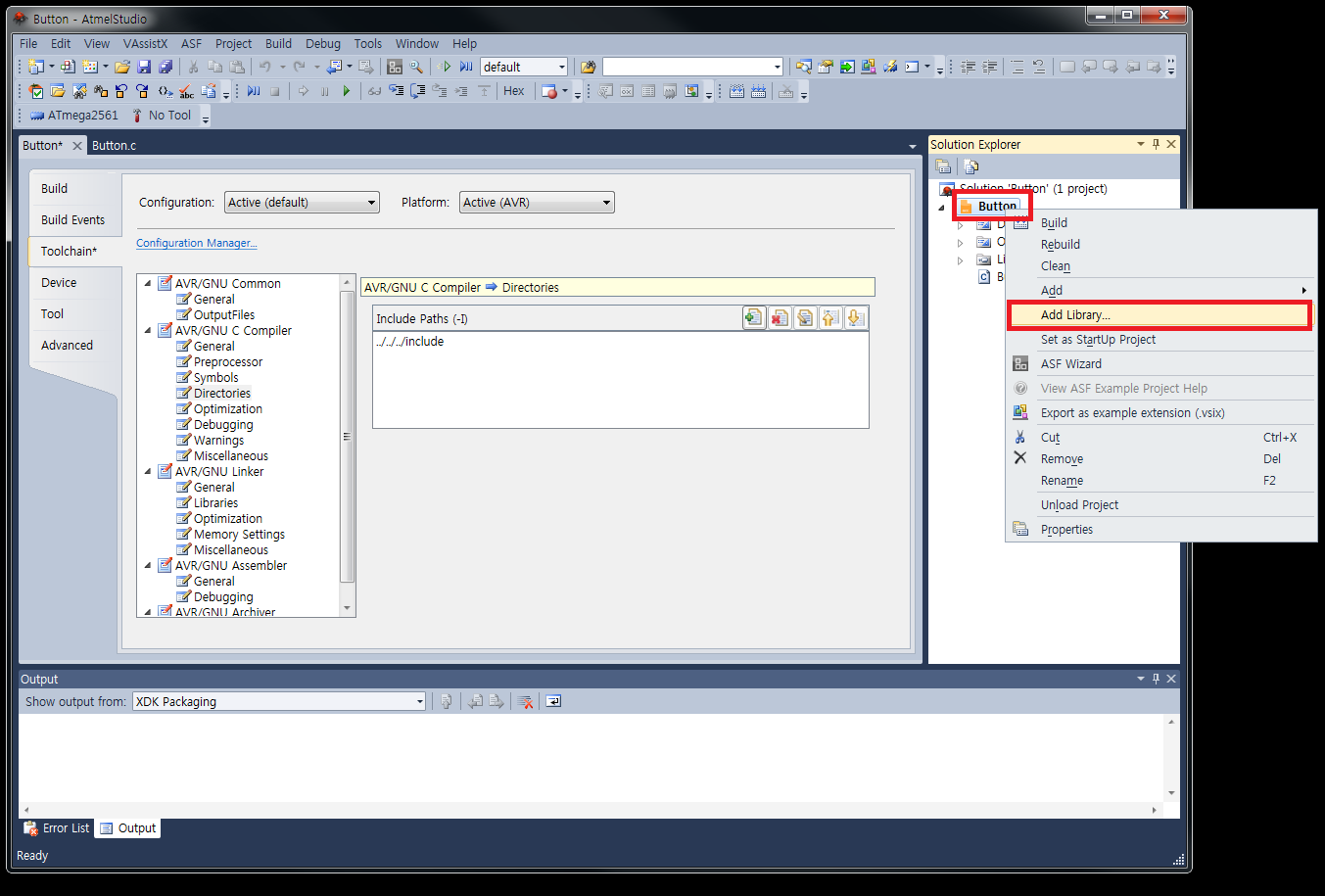Click the No Tool programmer button
1325x896 pixels.
pyautogui.click(x=162, y=116)
